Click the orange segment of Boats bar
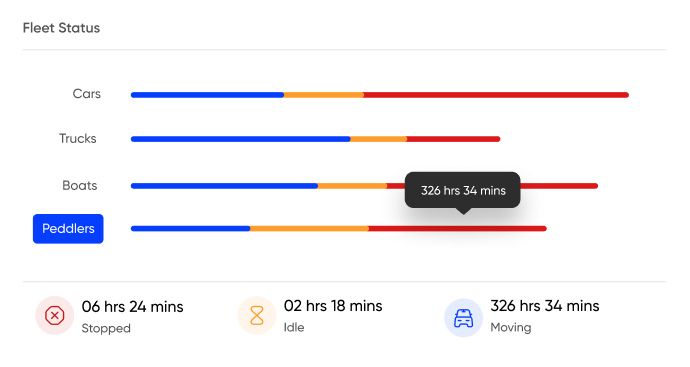This screenshot has height=367, width=690. tap(352, 186)
